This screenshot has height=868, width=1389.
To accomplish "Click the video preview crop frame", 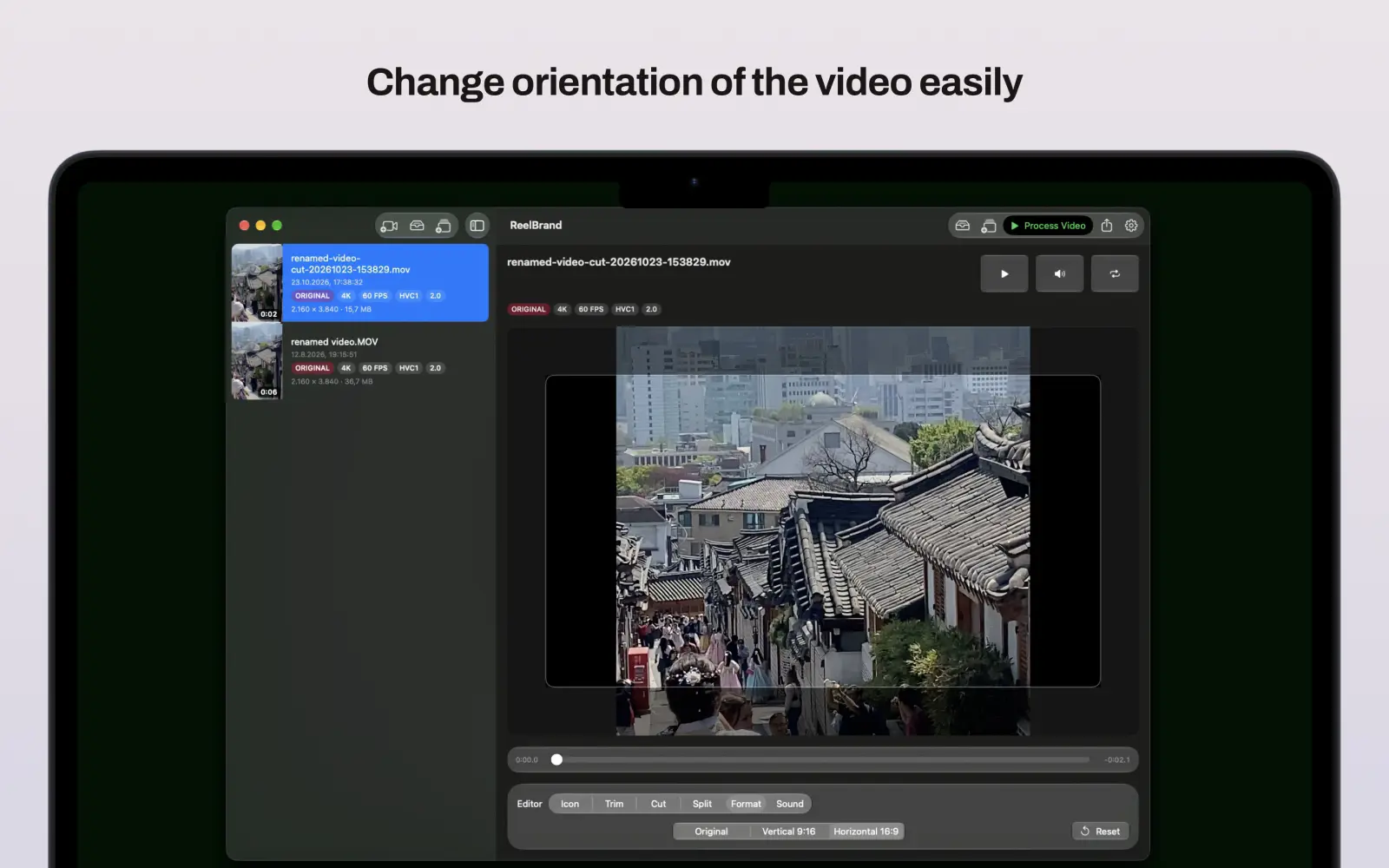I will [x=822, y=531].
